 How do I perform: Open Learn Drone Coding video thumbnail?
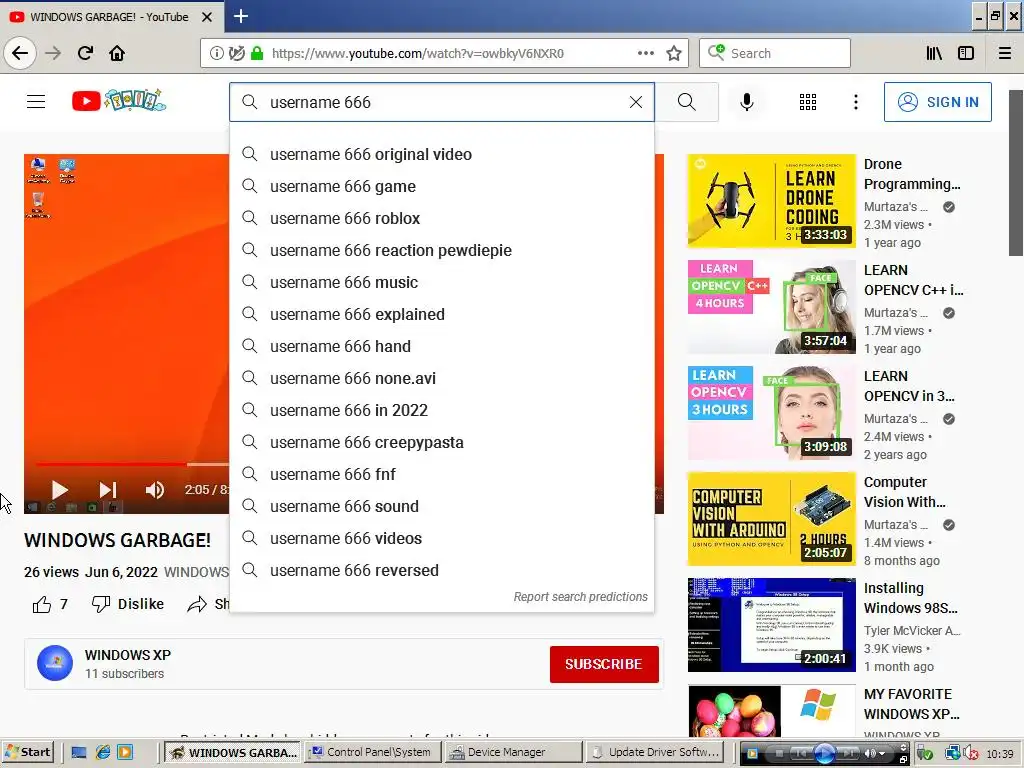[x=771, y=200]
